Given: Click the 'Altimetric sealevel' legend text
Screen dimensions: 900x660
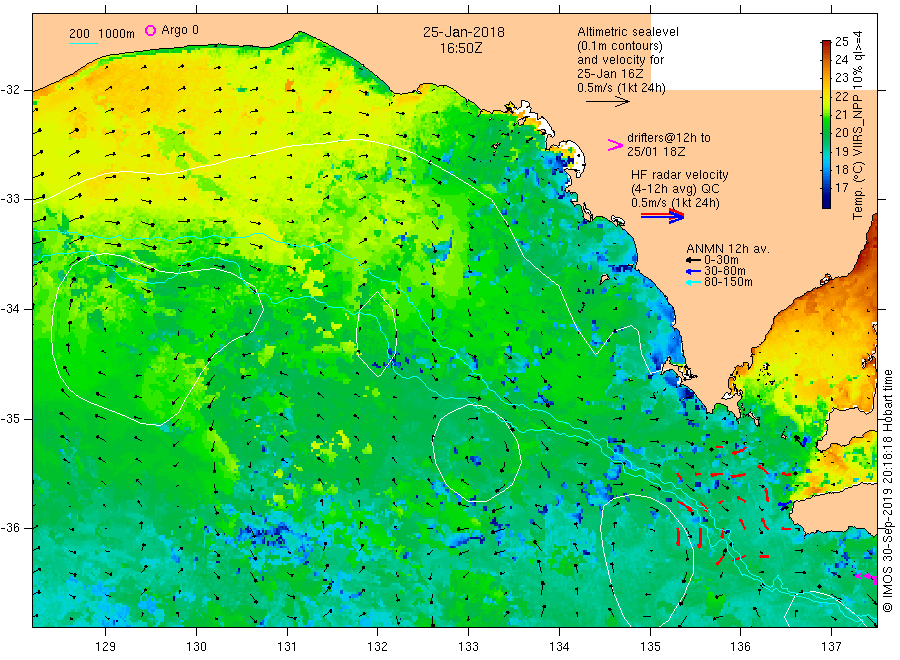Looking at the screenshot, I should [628, 32].
